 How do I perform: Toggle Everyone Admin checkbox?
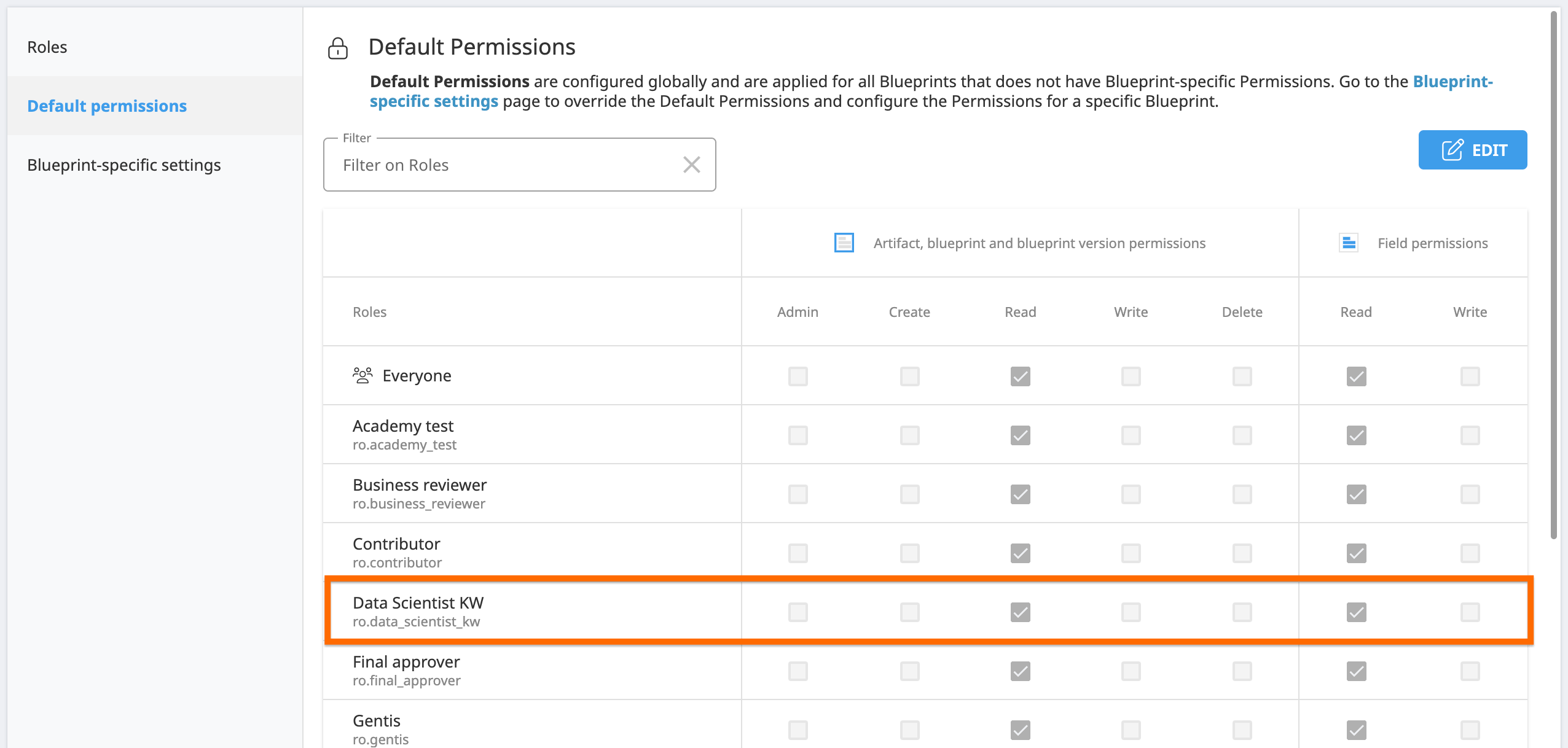[798, 376]
